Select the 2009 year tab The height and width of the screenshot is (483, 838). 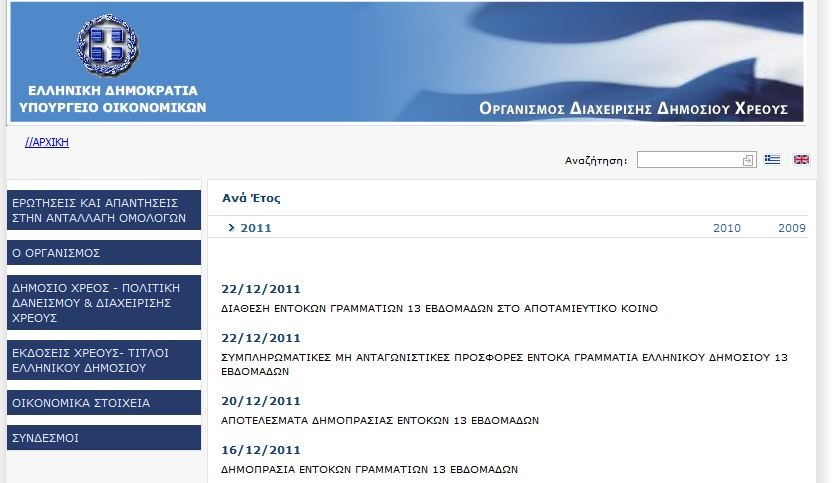tap(792, 228)
